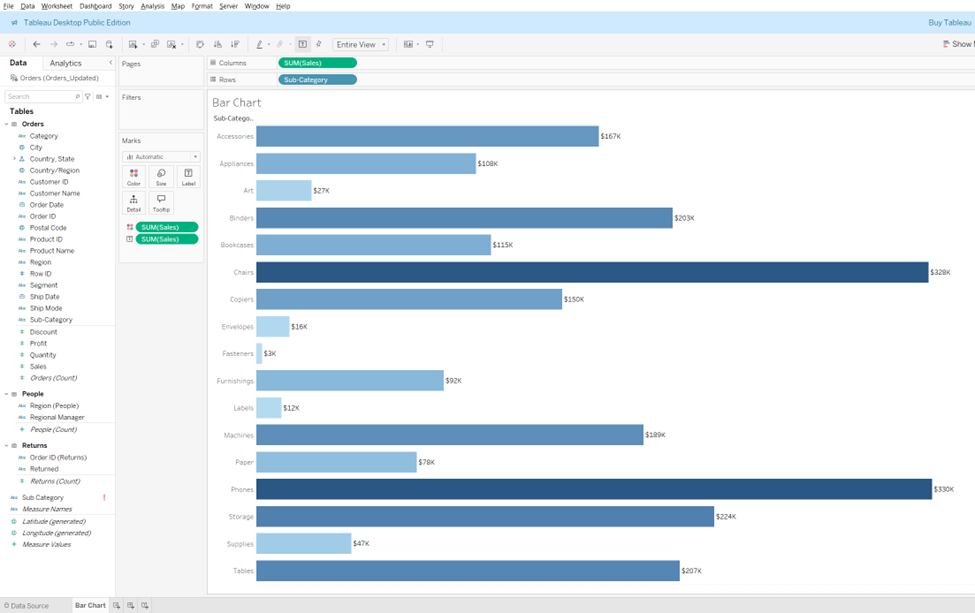Click the New Story tab icon at bottom

(x=145, y=605)
